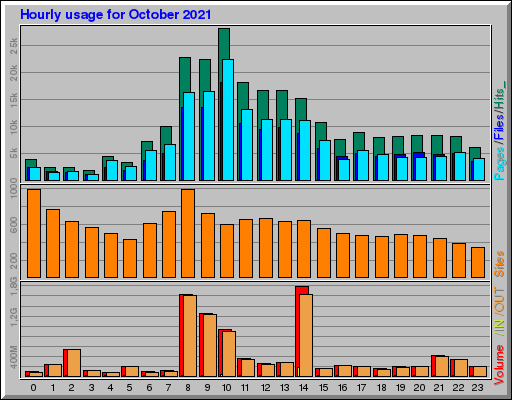Select the orange Sites bar at hour 8
The image size is (512, 400).
[x=188, y=233]
